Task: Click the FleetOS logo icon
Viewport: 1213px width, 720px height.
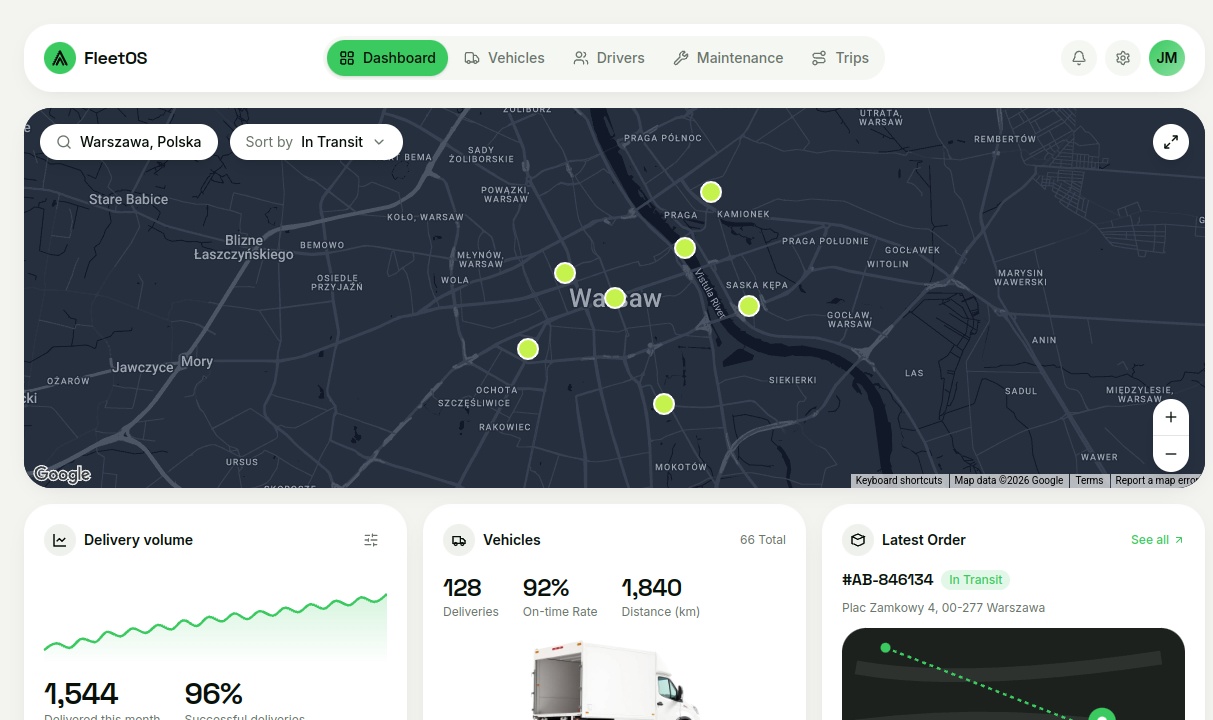Action: [60, 58]
